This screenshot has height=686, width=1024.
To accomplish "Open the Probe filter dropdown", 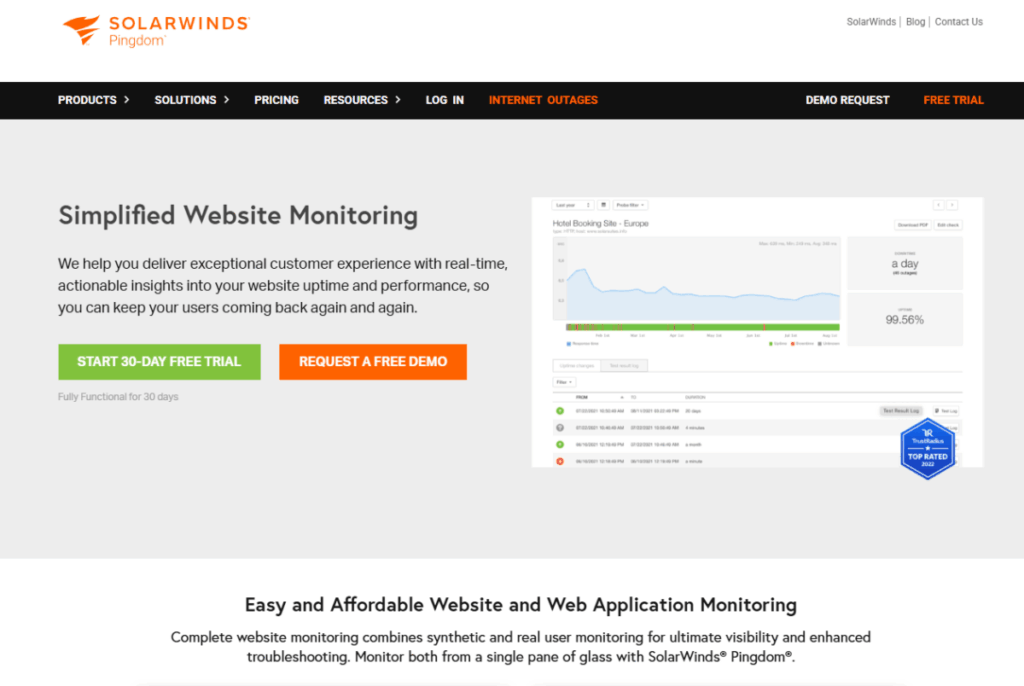I will 631,205.
